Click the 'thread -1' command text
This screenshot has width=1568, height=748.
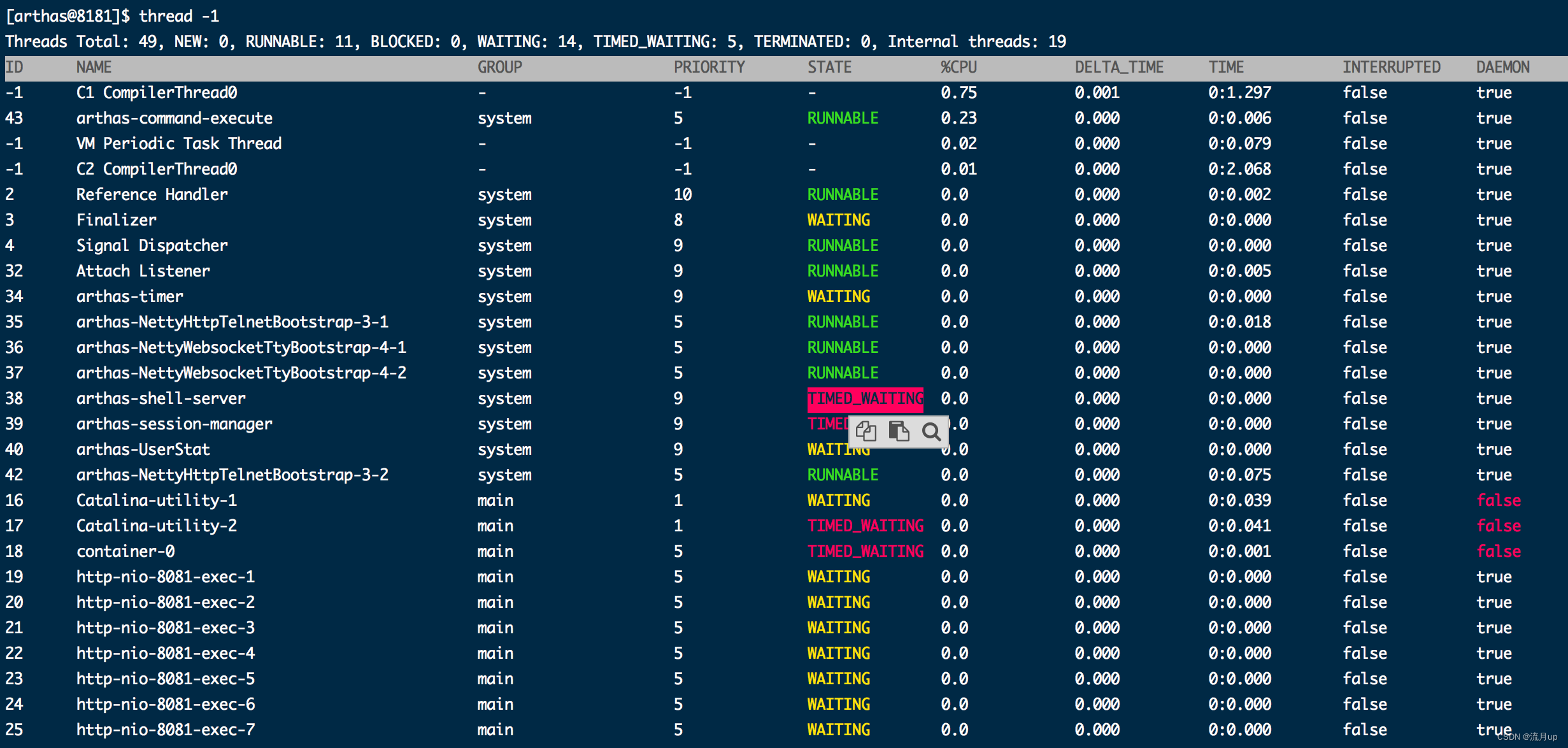pos(179,16)
